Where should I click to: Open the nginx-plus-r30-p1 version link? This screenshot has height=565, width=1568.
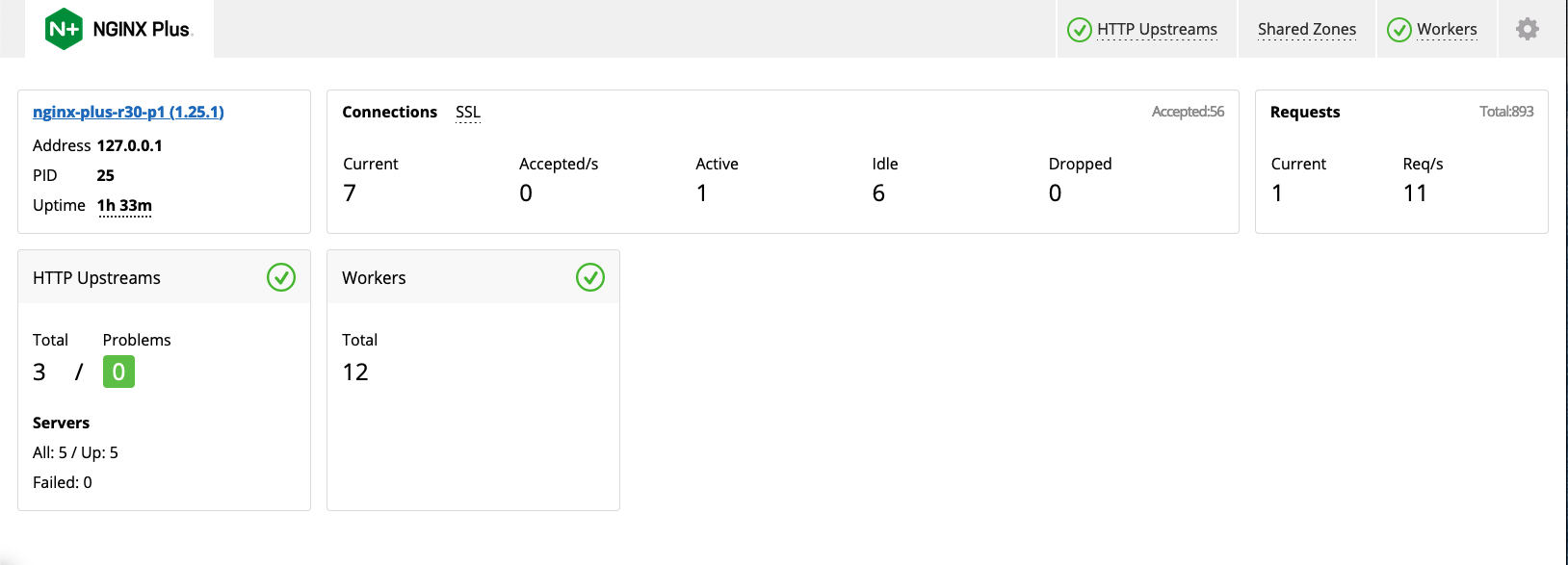(x=128, y=112)
